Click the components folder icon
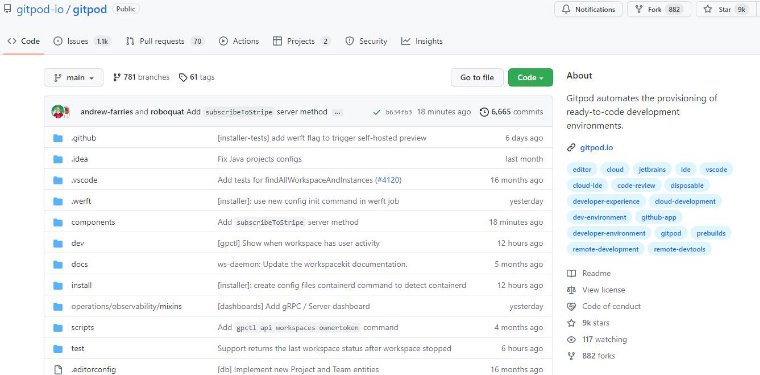This screenshot has height=375, width=760. click(58, 222)
